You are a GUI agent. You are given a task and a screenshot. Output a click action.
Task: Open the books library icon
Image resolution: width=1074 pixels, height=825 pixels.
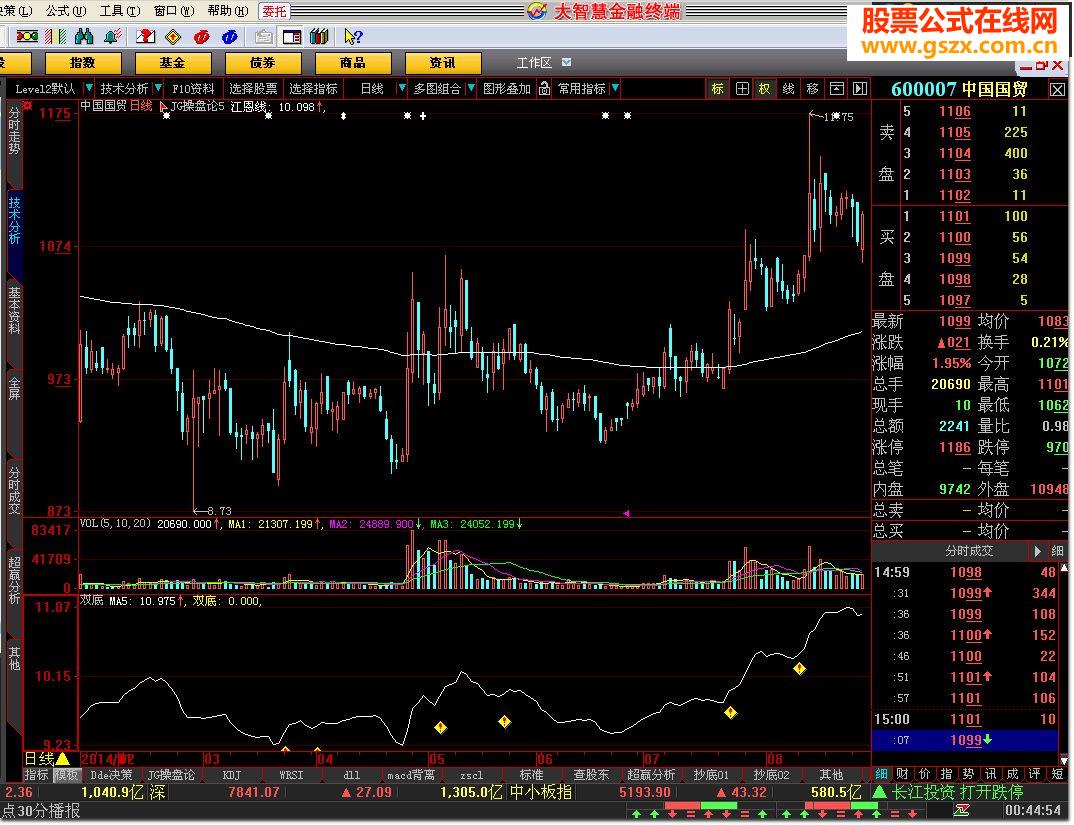coord(319,36)
